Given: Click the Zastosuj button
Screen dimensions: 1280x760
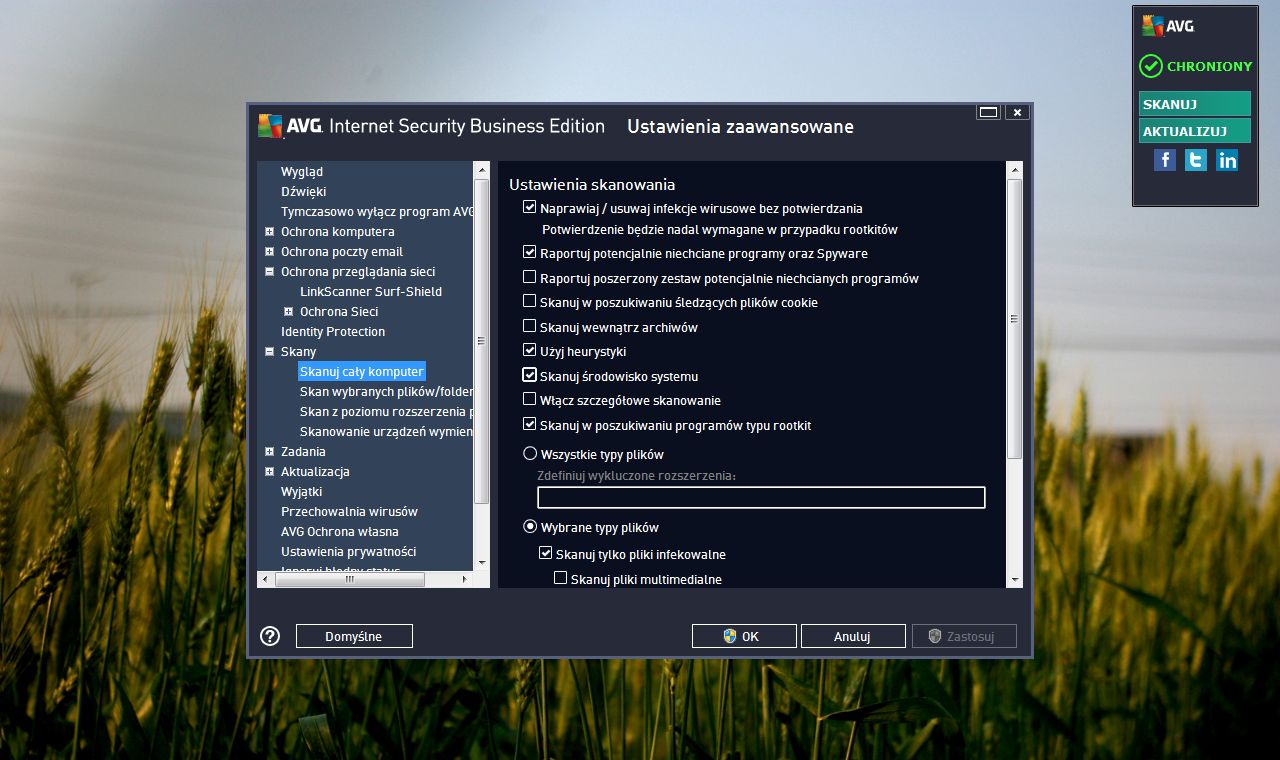Looking at the screenshot, I should pyautogui.click(x=964, y=636).
